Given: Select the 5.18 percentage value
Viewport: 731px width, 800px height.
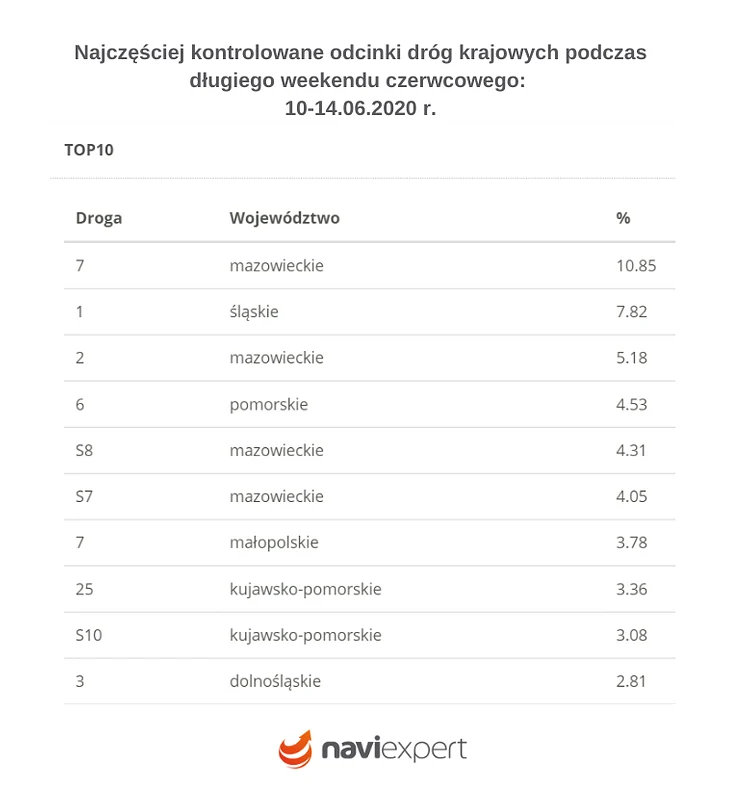Looking at the screenshot, I should coord(632,358).
